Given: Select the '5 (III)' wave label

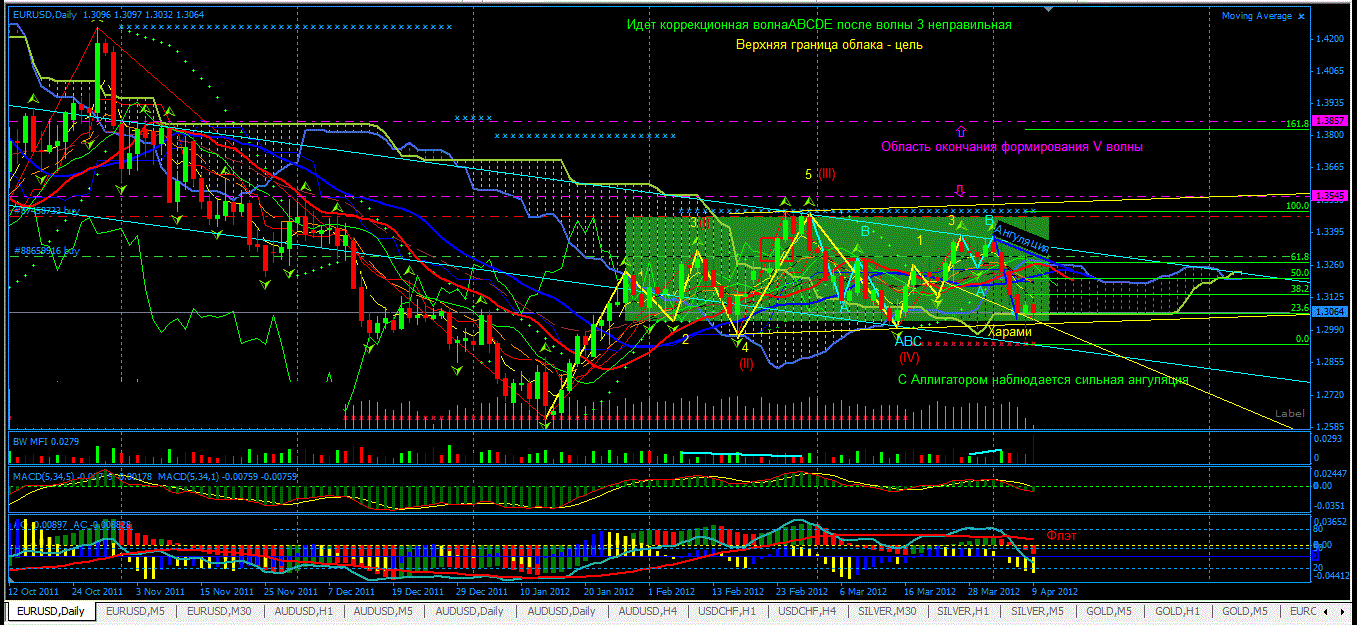Looking at the screenshot, I should click(x=820, y=174).
